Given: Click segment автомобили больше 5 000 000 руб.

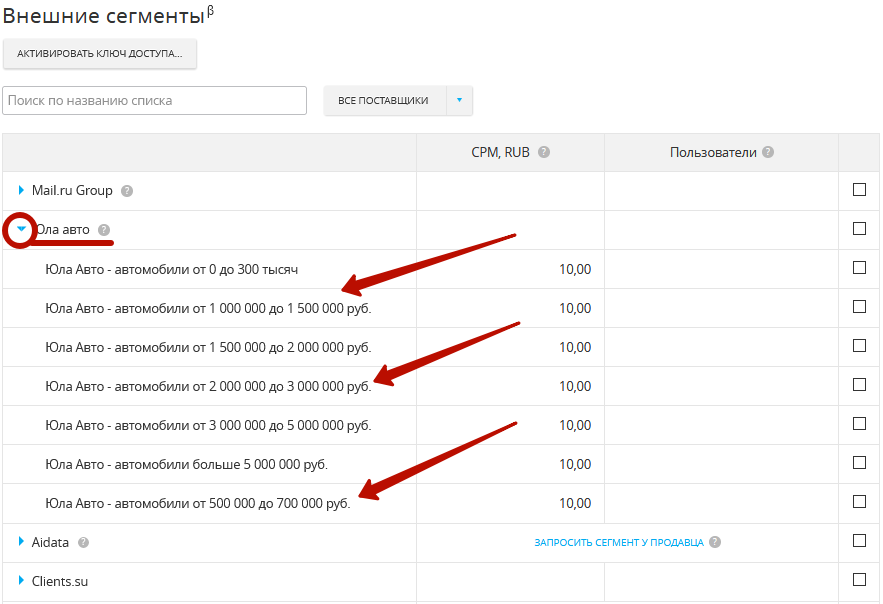Looking at the screenshot, I should 186,464.
